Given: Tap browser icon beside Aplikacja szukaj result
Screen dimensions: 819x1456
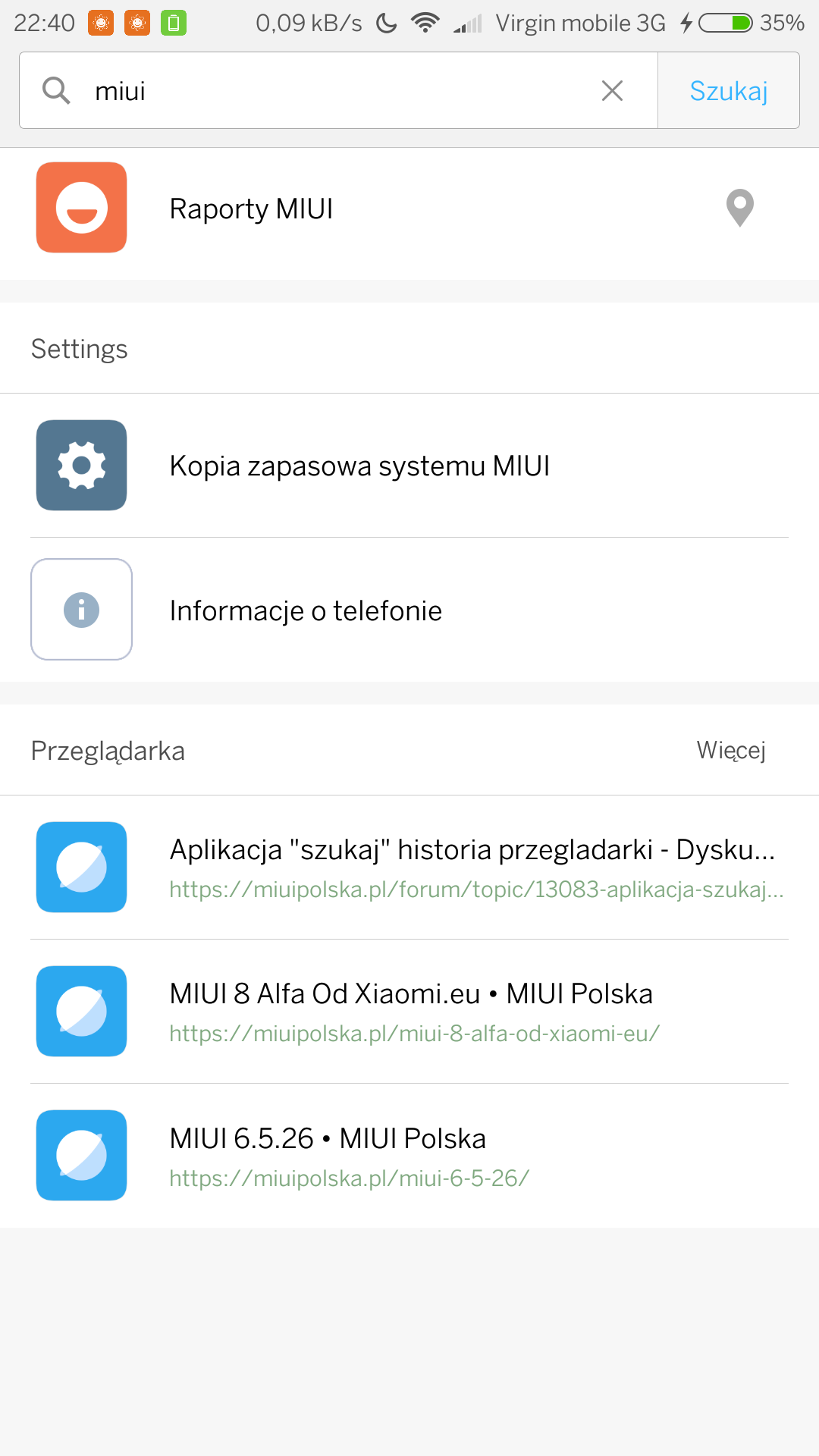Looking at the screenshot, I should tap(82, 868).
